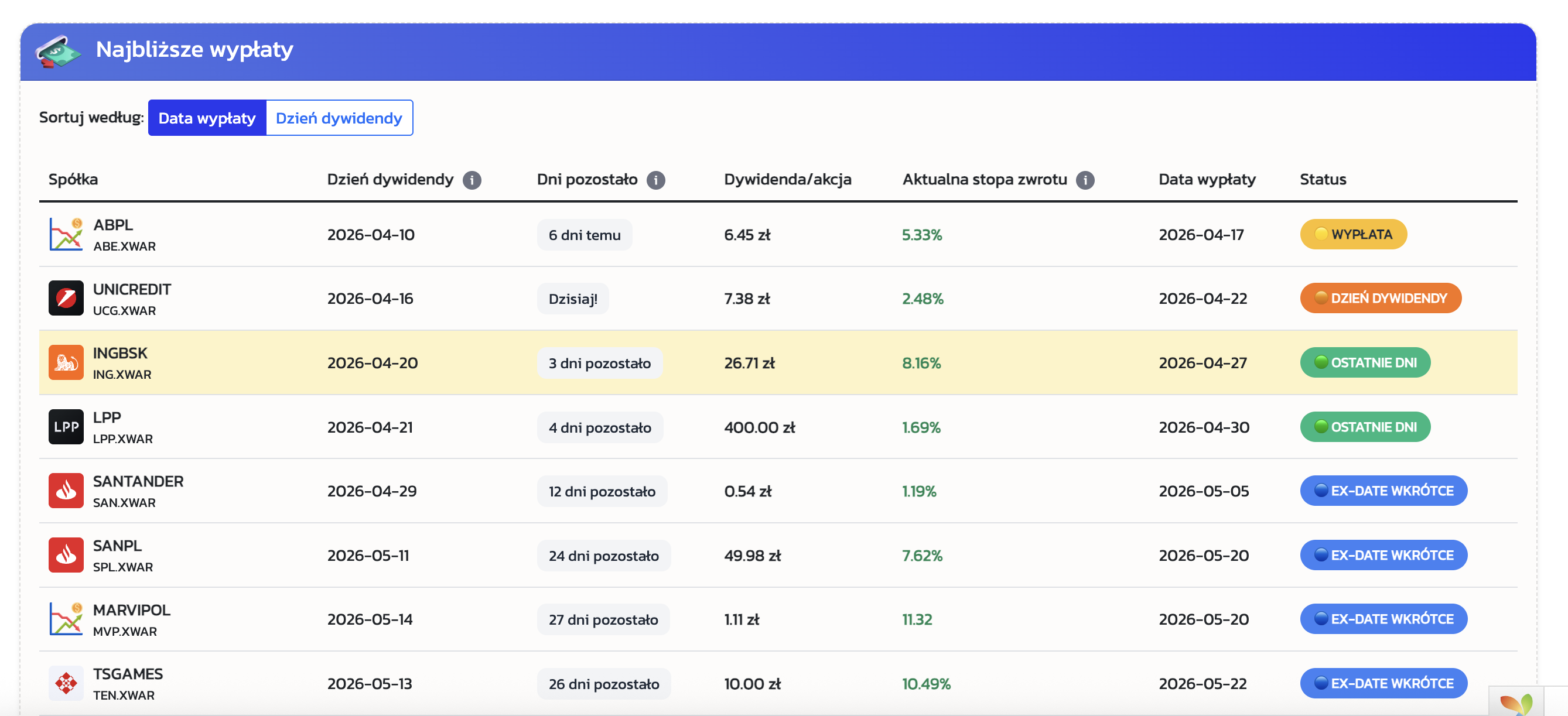
Task: Click the WYPŁATA status badge
Action: (1352, 234)
